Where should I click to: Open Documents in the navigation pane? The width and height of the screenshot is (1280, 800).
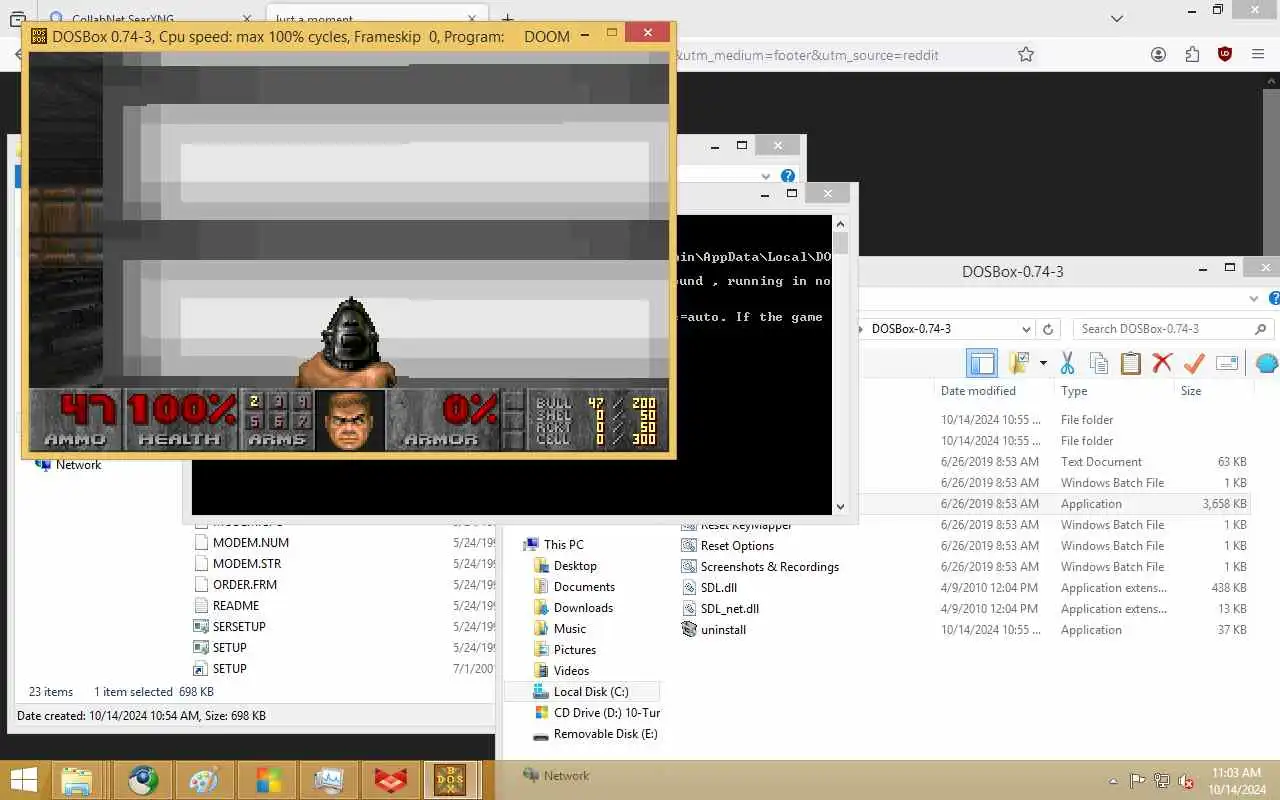[584, 587]
